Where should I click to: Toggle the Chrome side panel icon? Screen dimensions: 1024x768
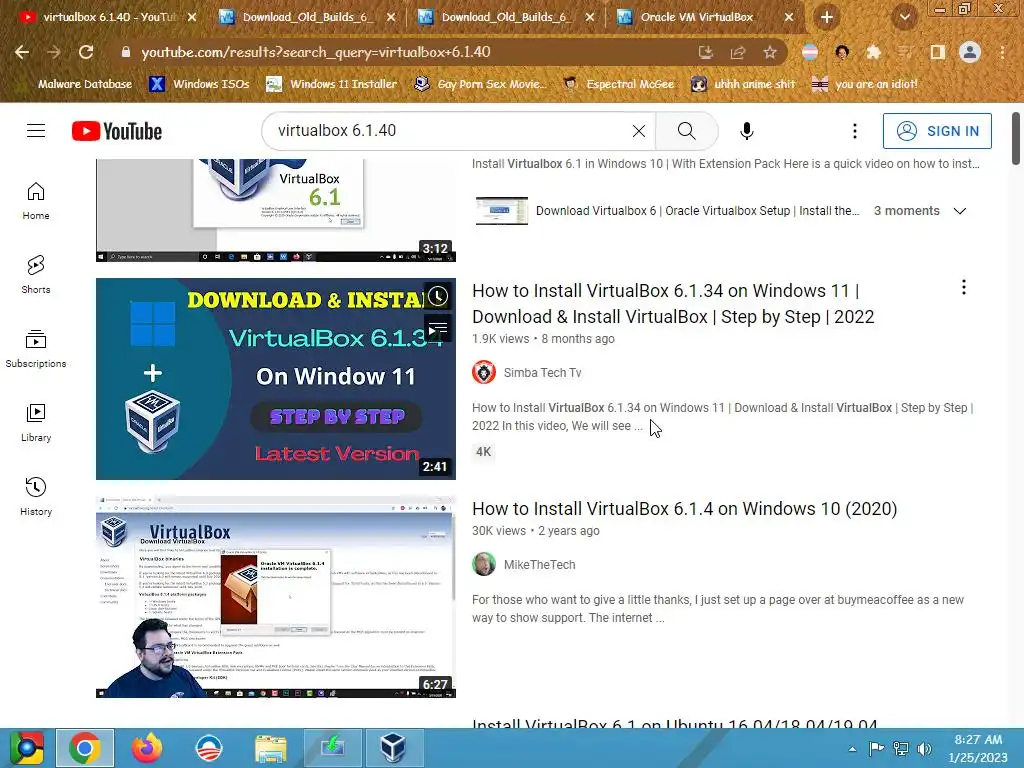938,52
